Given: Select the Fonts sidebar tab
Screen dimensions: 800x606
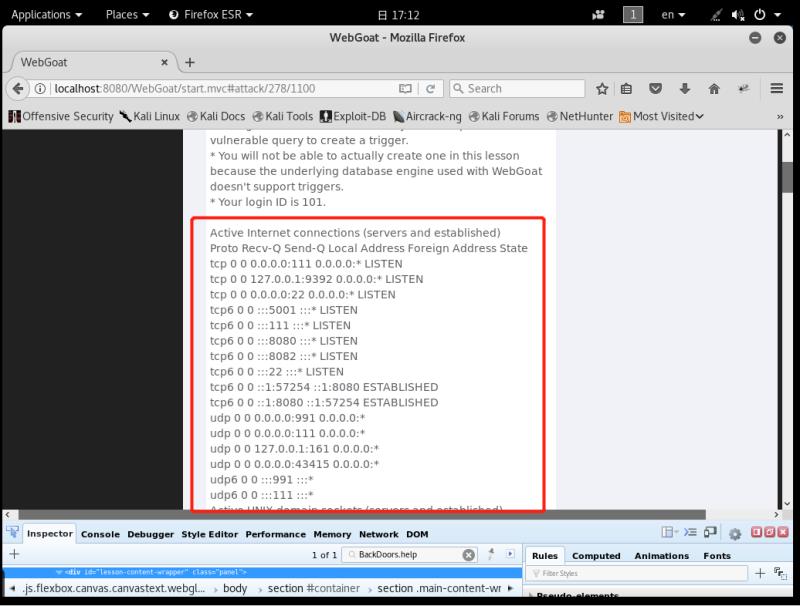Looking at the screenshot, I should (x=717, y=556).
